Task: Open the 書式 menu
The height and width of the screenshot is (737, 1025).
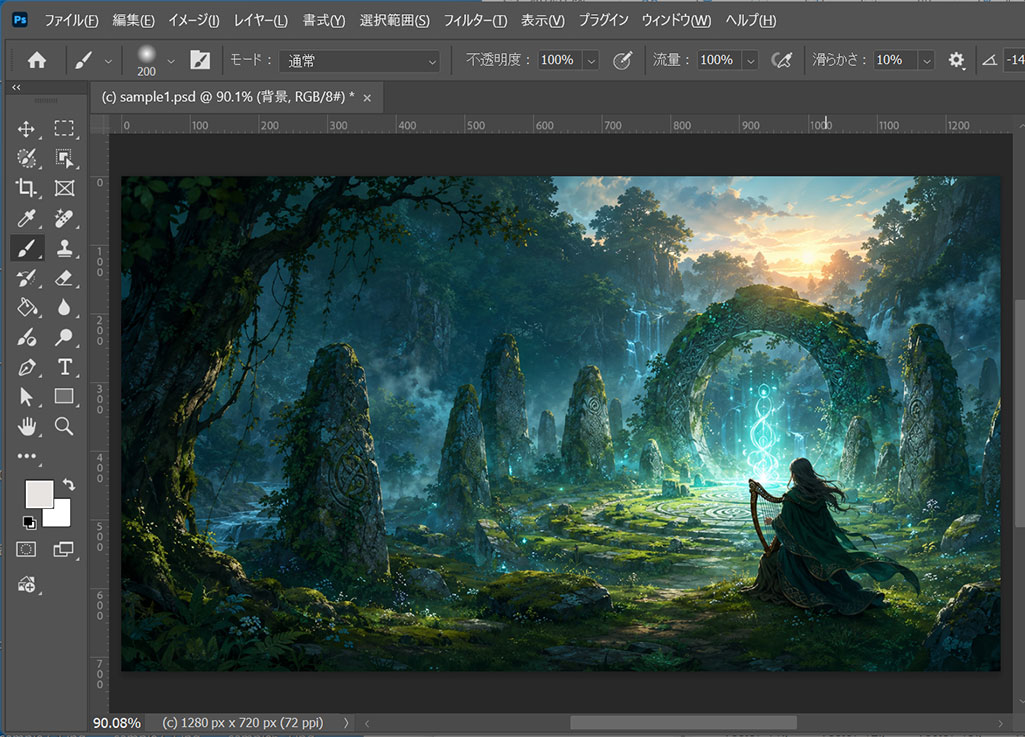Action: pos(324,20)
